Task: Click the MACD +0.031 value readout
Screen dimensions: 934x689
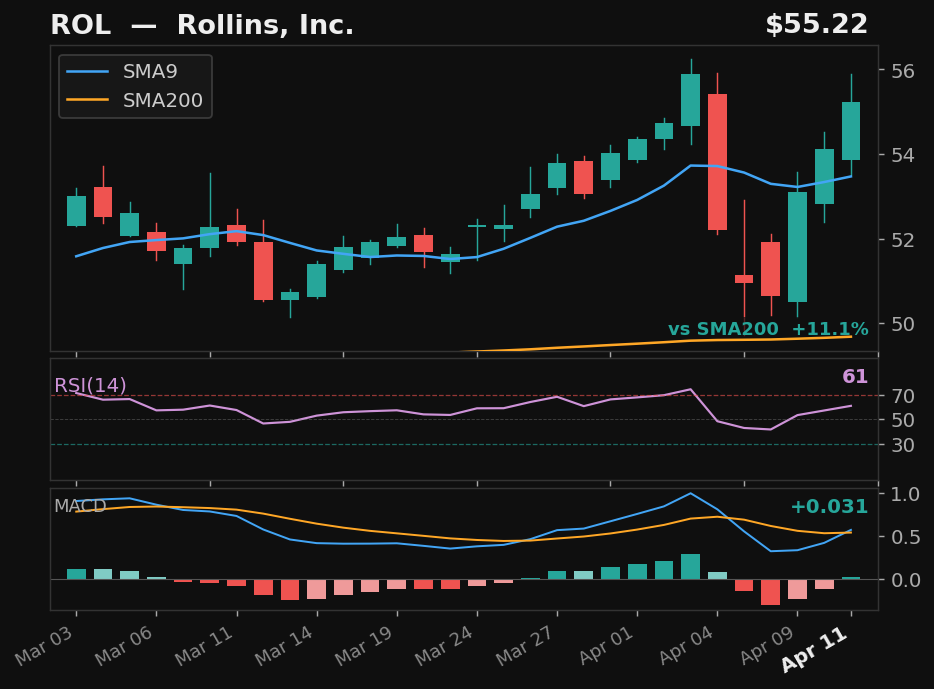Action: click(x=829, y=507)
